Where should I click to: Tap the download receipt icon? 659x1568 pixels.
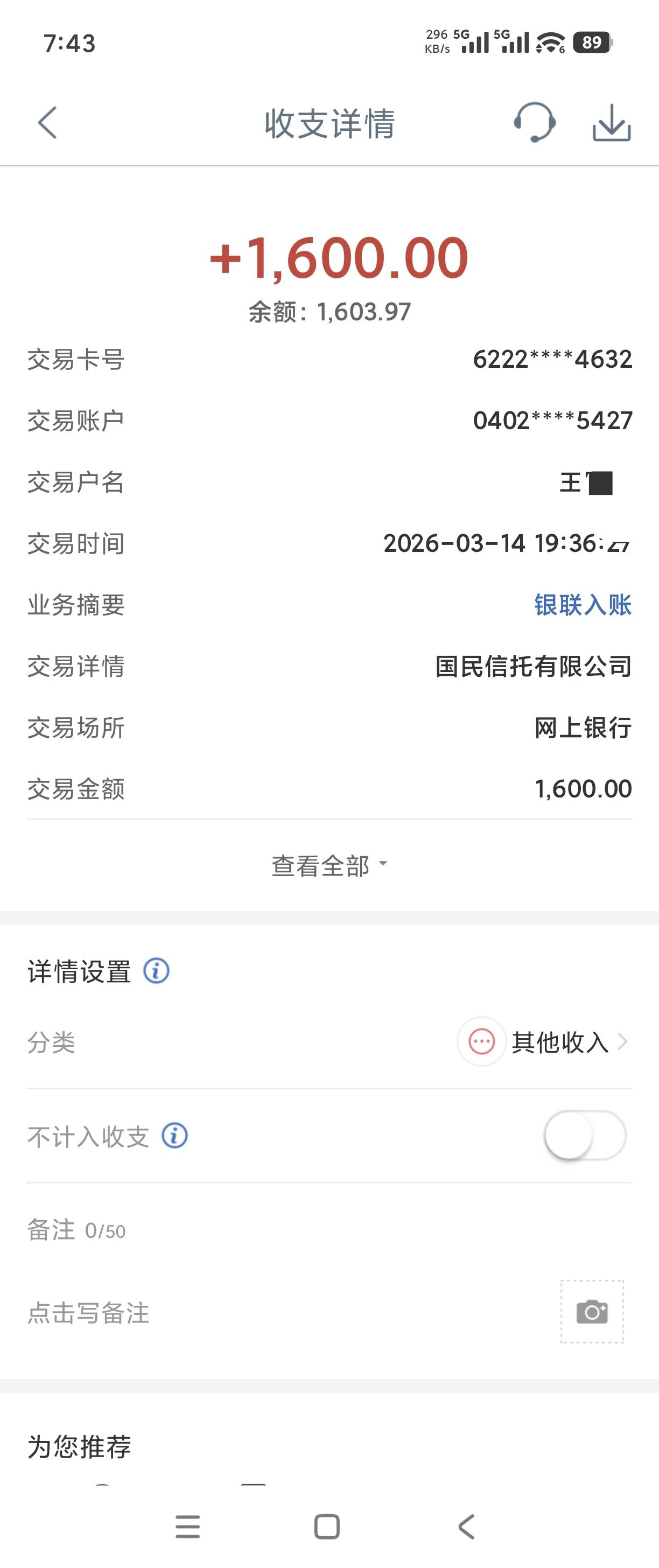(611, 123)
